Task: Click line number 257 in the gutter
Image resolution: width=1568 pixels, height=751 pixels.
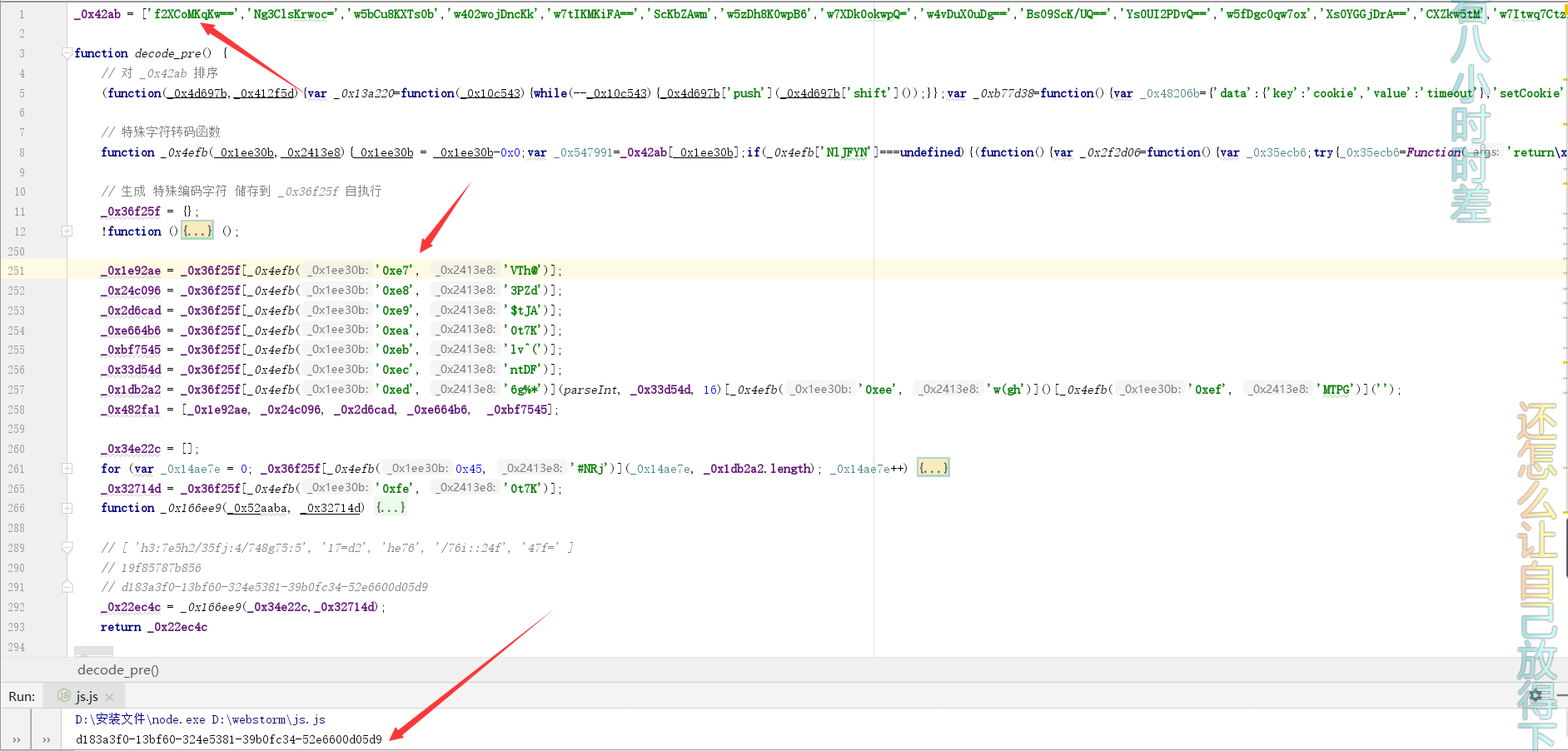Action: [x=17, y=390]
